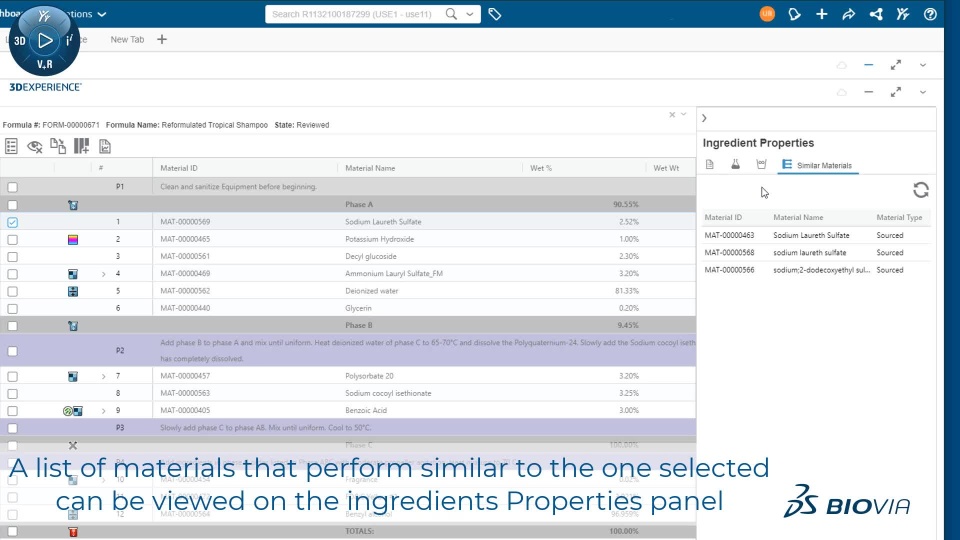The width and height of the screenshot is (960, 540).
Task: Click the formula list view icon
Action: click(11, 146)
